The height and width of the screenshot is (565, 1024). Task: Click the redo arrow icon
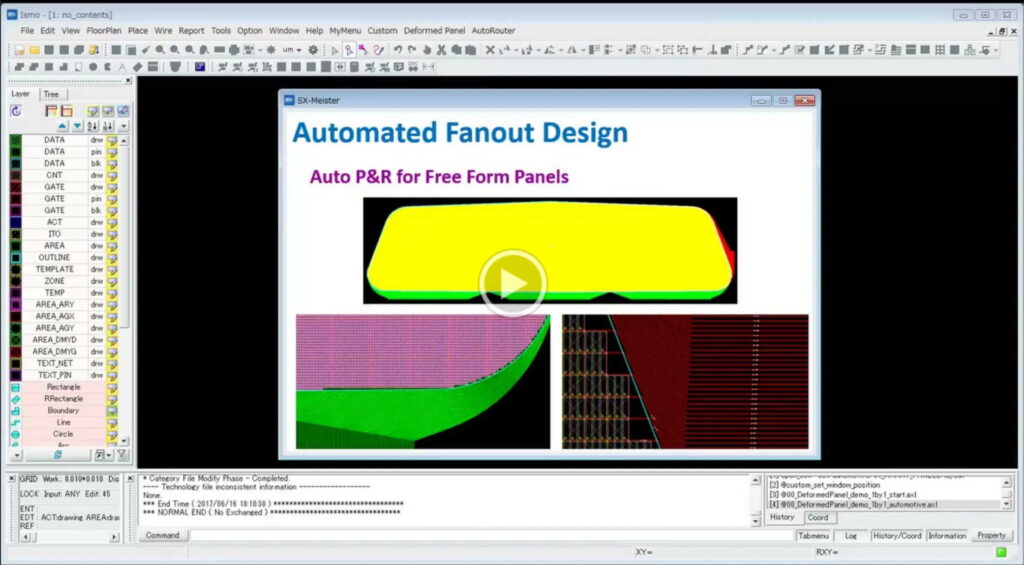(x=412, y=50)
